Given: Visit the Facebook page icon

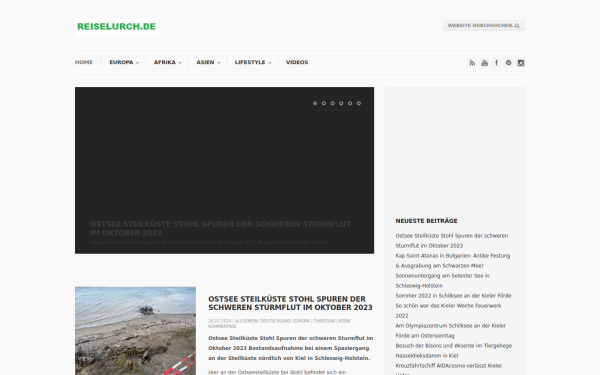Looking at the screenshot, I should pyautogui.click(x=496, y=63).
